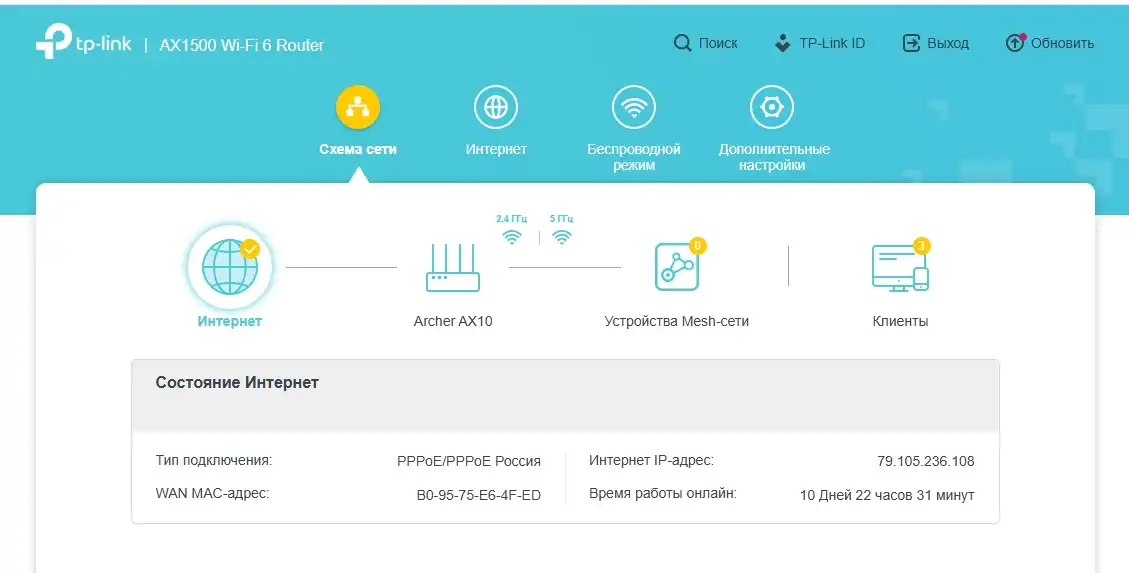This screenshot has width=1129, height=573.
Task: Click the Устройства Mesh-сети label
Action: (x=677, y=321)
